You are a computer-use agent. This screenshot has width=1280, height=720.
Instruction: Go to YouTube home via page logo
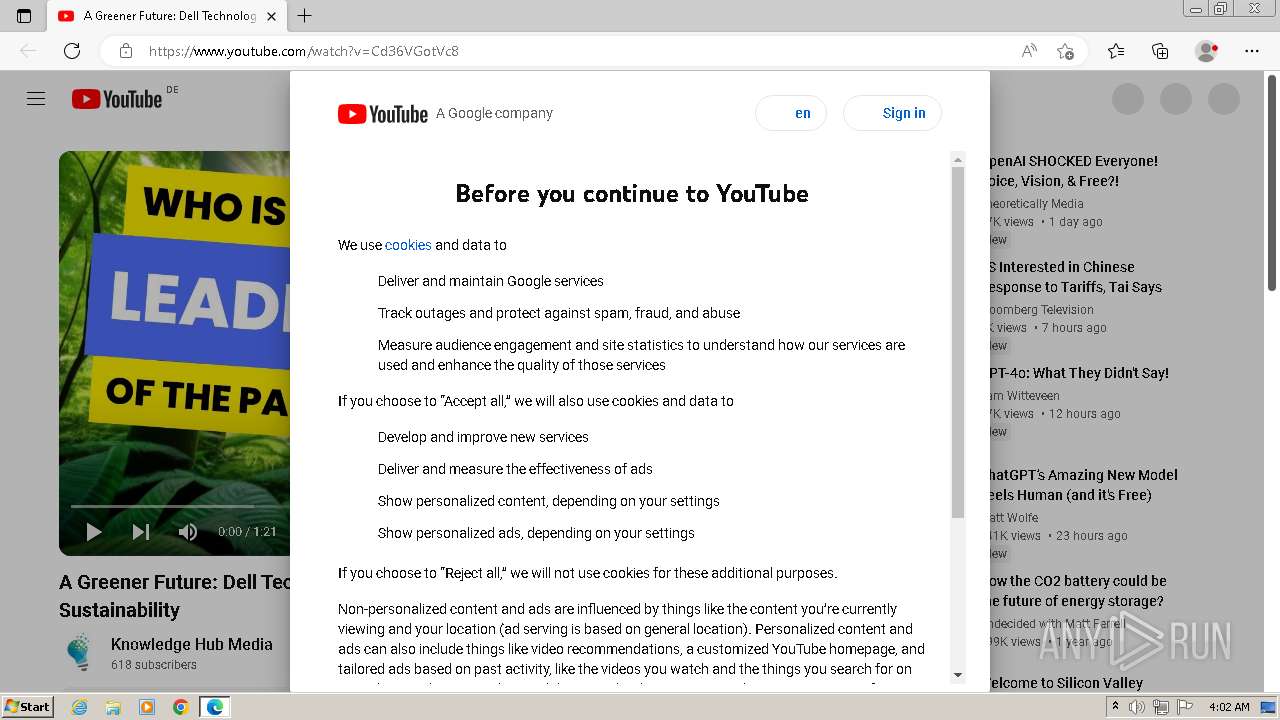pos(117,99)
